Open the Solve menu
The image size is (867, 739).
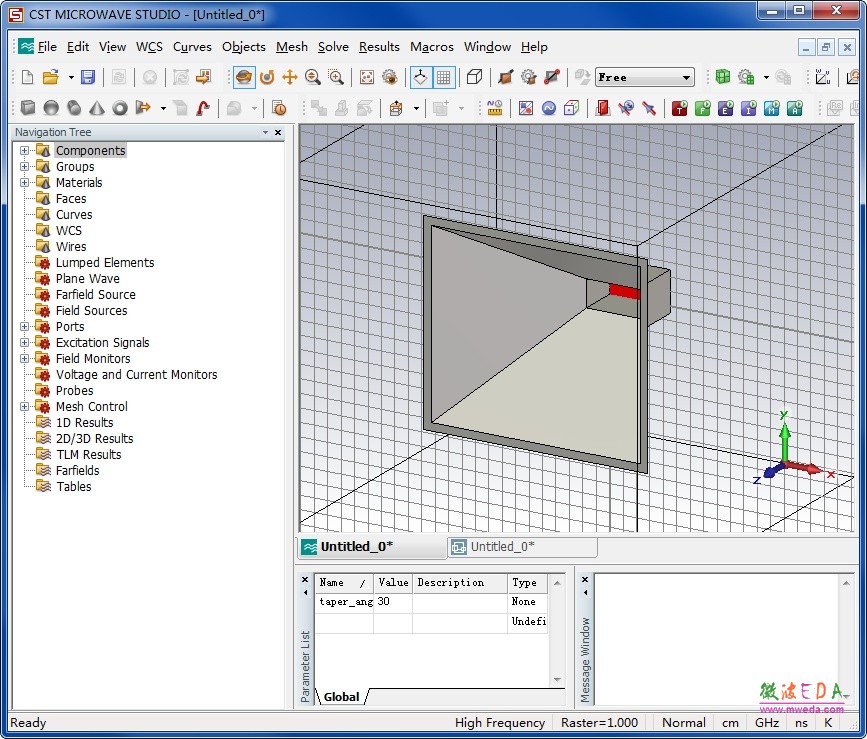coord(333,47)
